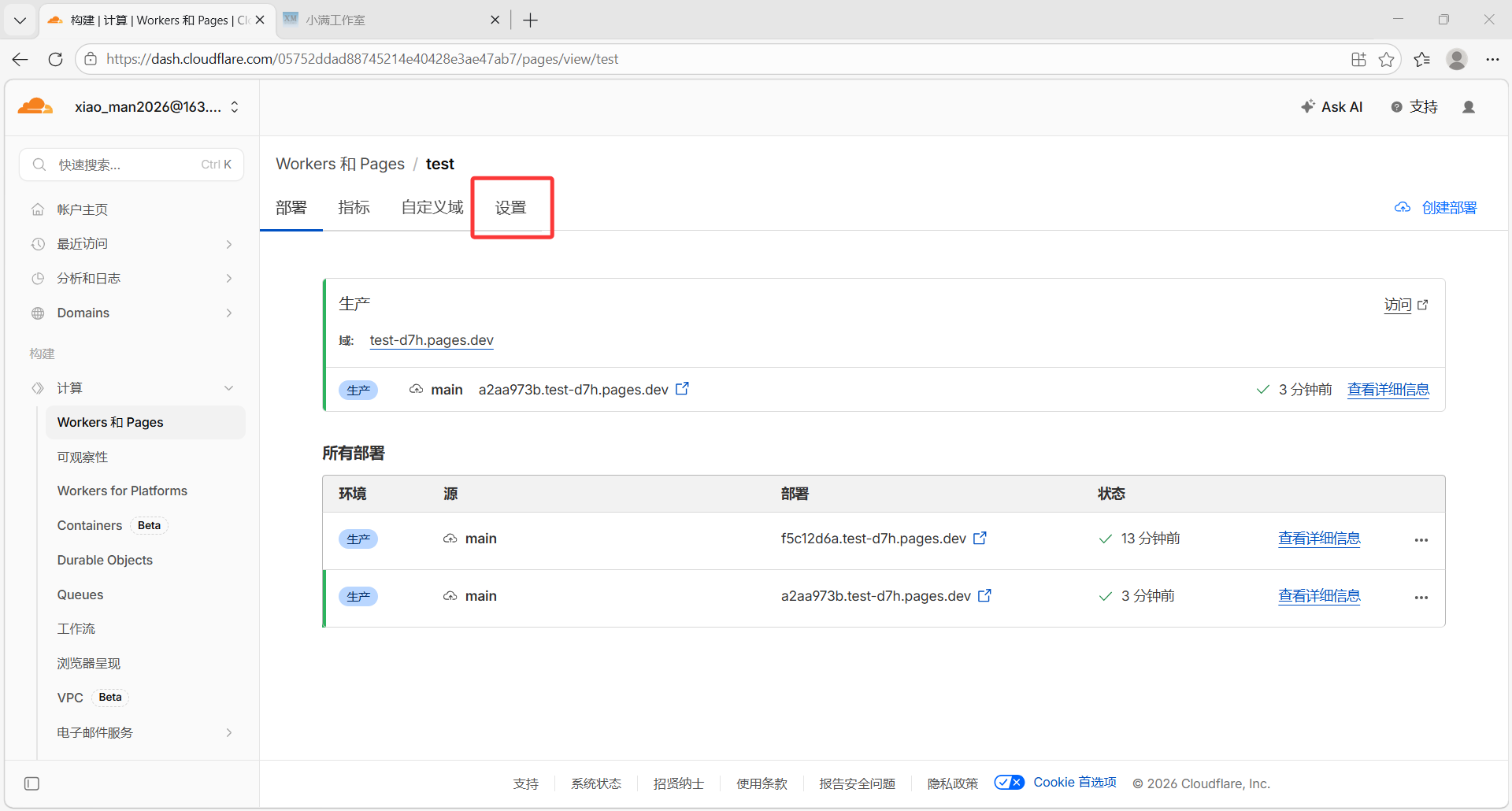Open Ask AI assistant
Image resolution: width=1512 pixels, height=811 pixels.
pos(1332,107)
